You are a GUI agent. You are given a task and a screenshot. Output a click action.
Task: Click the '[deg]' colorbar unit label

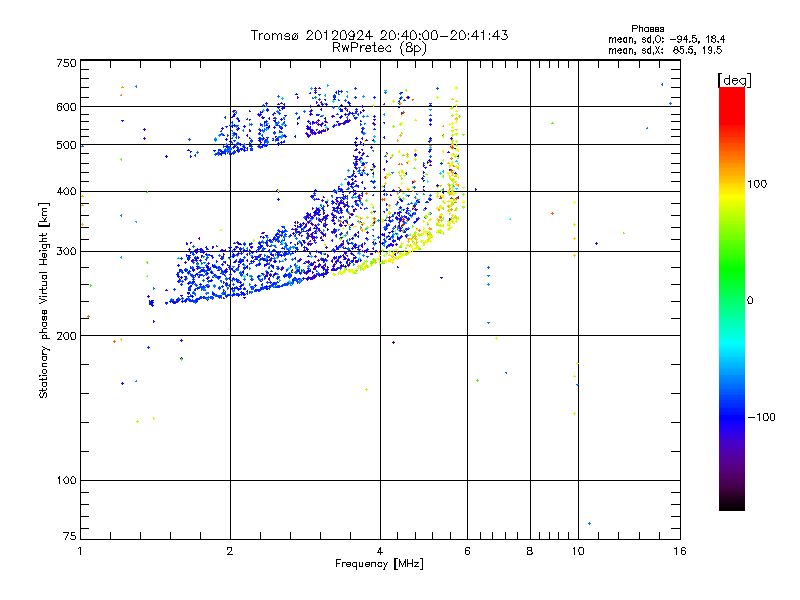[734, 80]
